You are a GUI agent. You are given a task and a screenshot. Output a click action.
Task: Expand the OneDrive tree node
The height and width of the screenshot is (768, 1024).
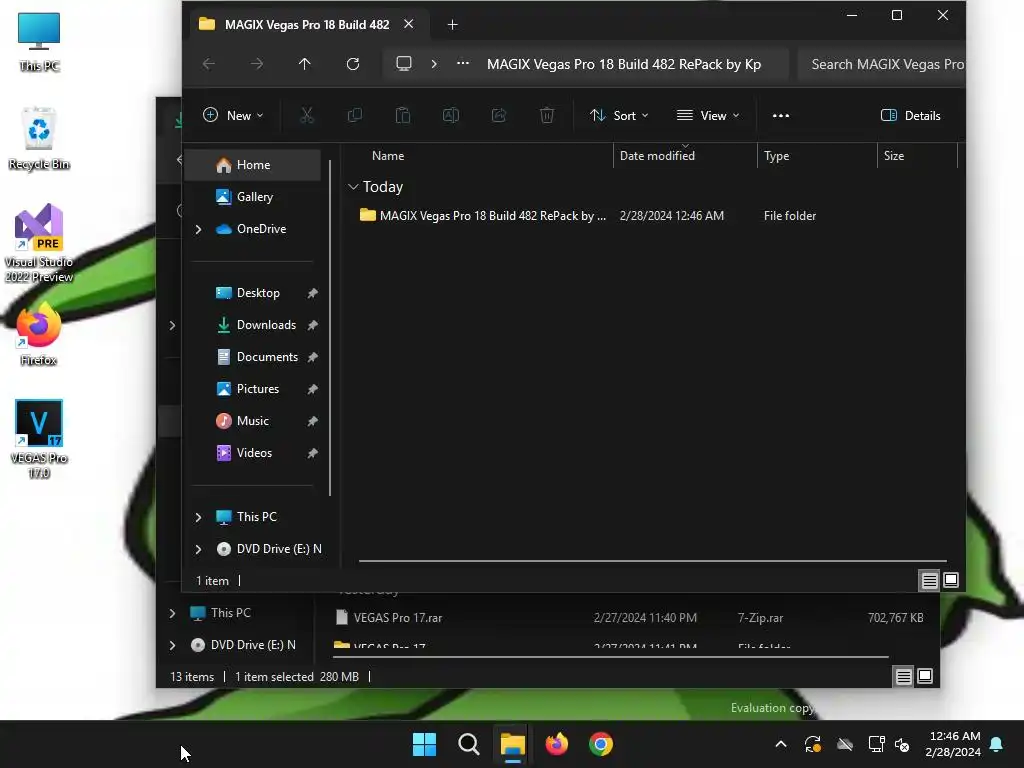199,229
